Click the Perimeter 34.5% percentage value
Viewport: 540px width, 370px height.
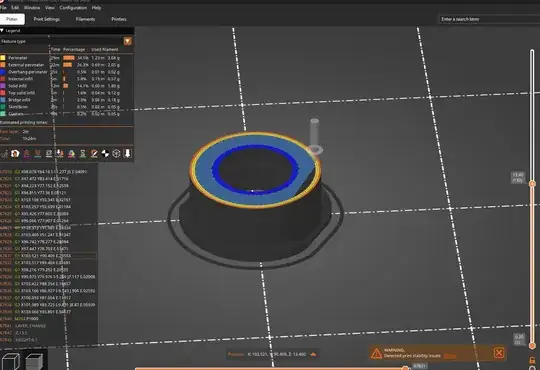point(83,58)
